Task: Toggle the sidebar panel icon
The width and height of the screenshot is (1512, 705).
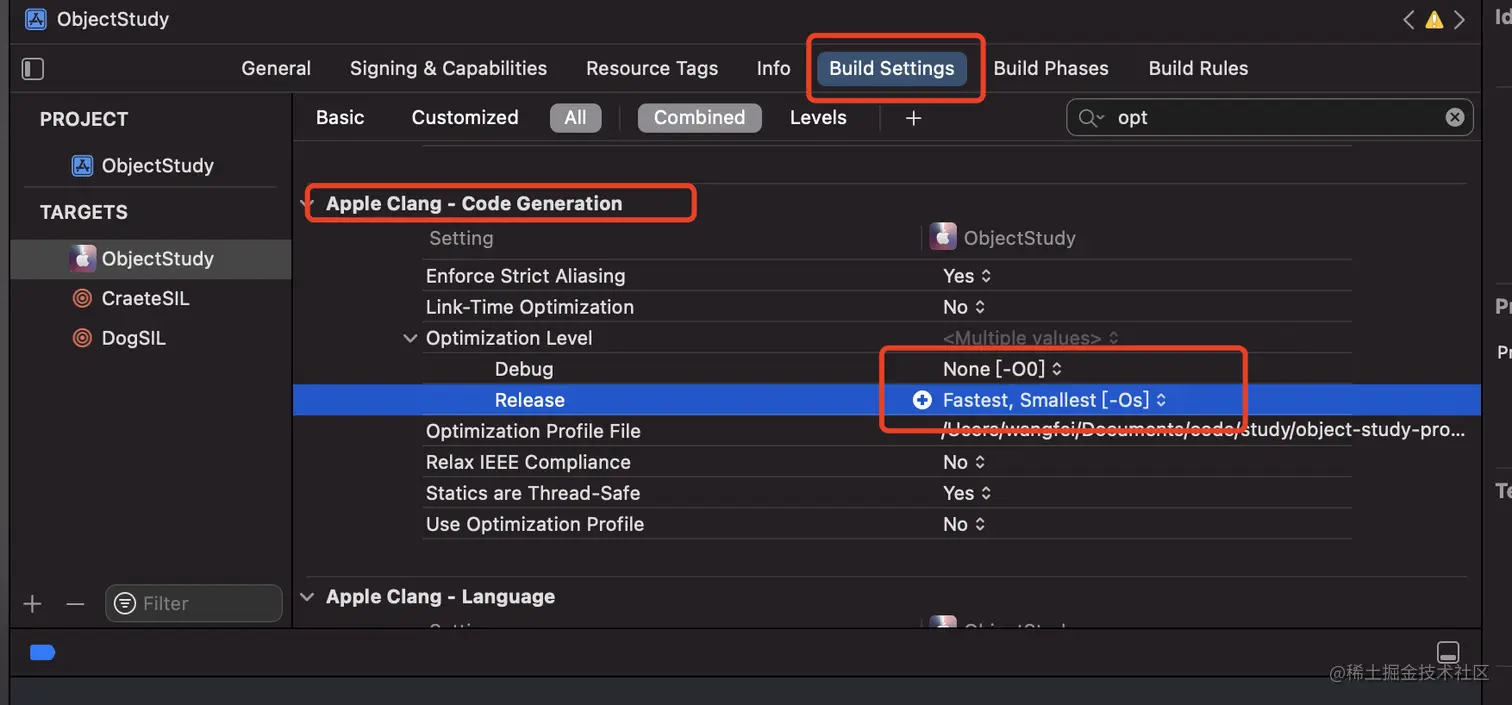Action: [x=33, y=68]
